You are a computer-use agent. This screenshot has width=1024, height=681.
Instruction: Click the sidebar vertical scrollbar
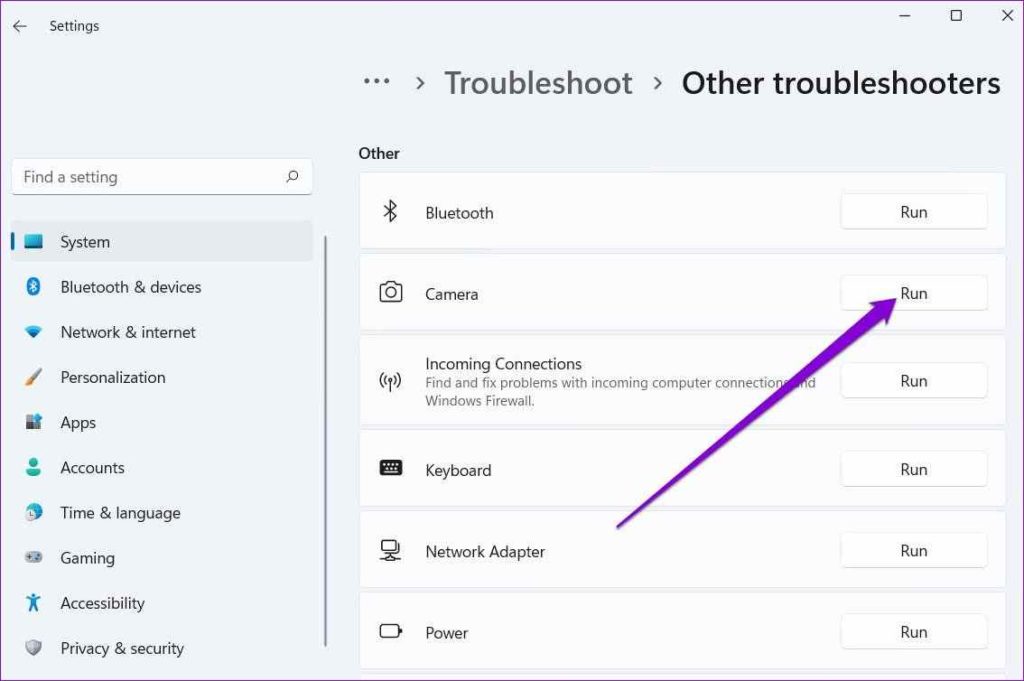click(325, 441)
